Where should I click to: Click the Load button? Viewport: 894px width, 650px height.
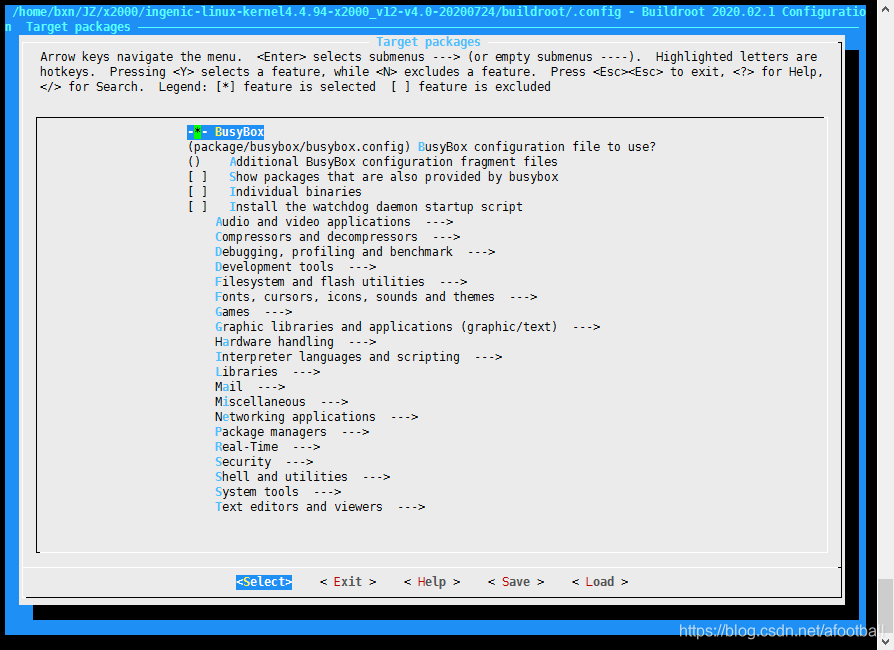600,582
